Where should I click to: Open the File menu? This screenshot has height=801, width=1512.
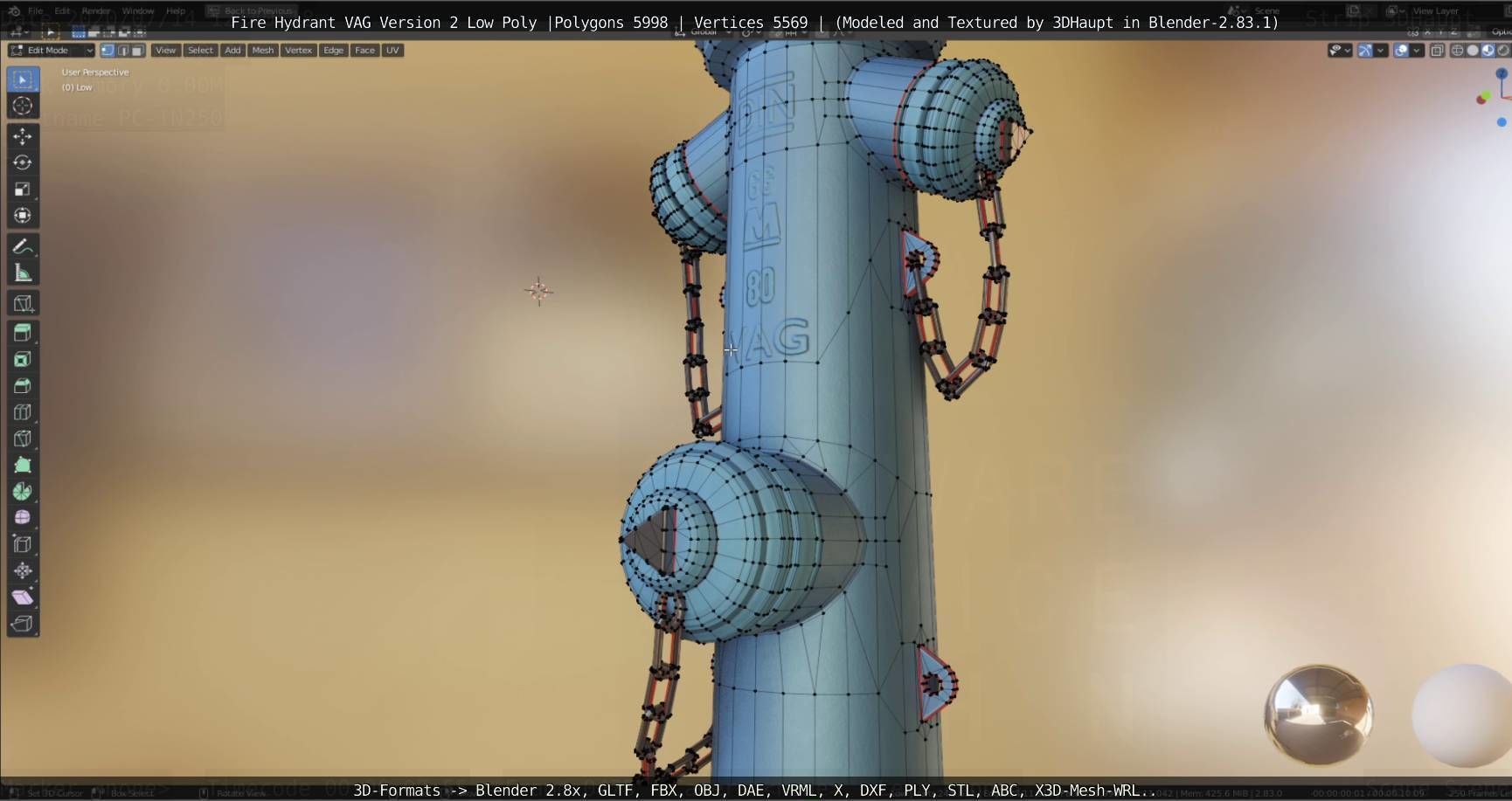point(36,10)
